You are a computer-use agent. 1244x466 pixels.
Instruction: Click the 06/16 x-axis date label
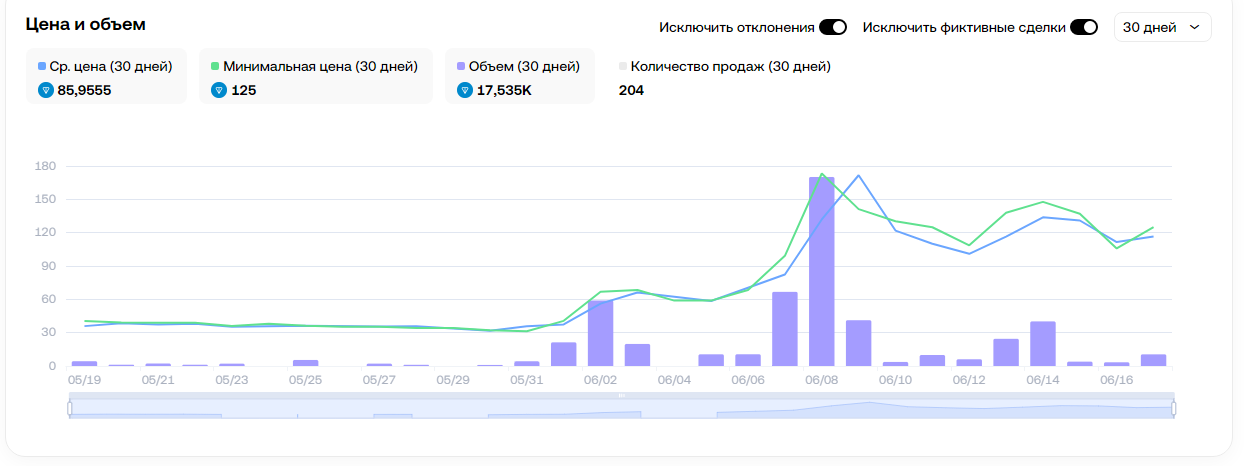[x=1116, y=380]
